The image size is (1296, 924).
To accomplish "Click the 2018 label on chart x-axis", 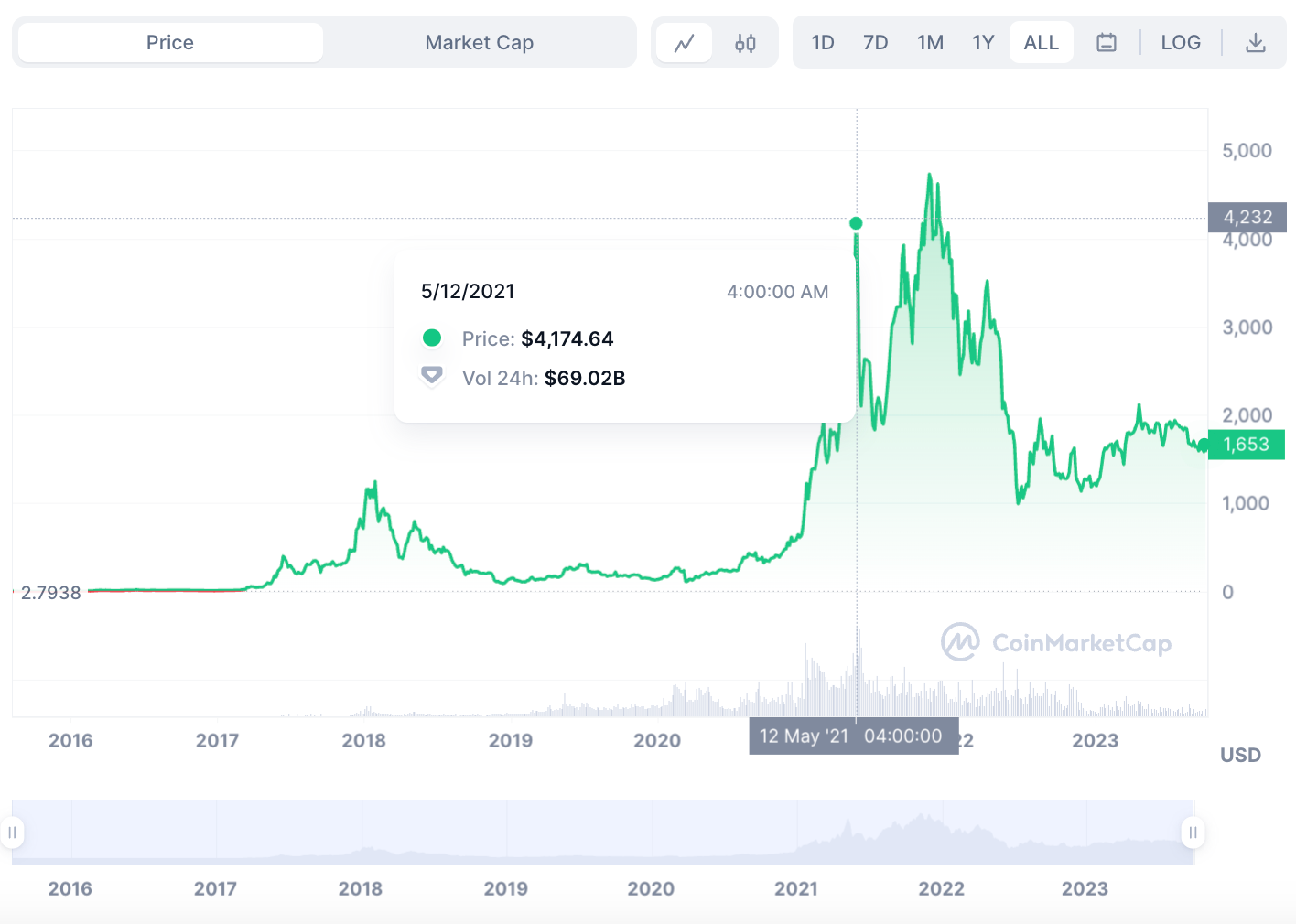I will (x=363, y=741).
